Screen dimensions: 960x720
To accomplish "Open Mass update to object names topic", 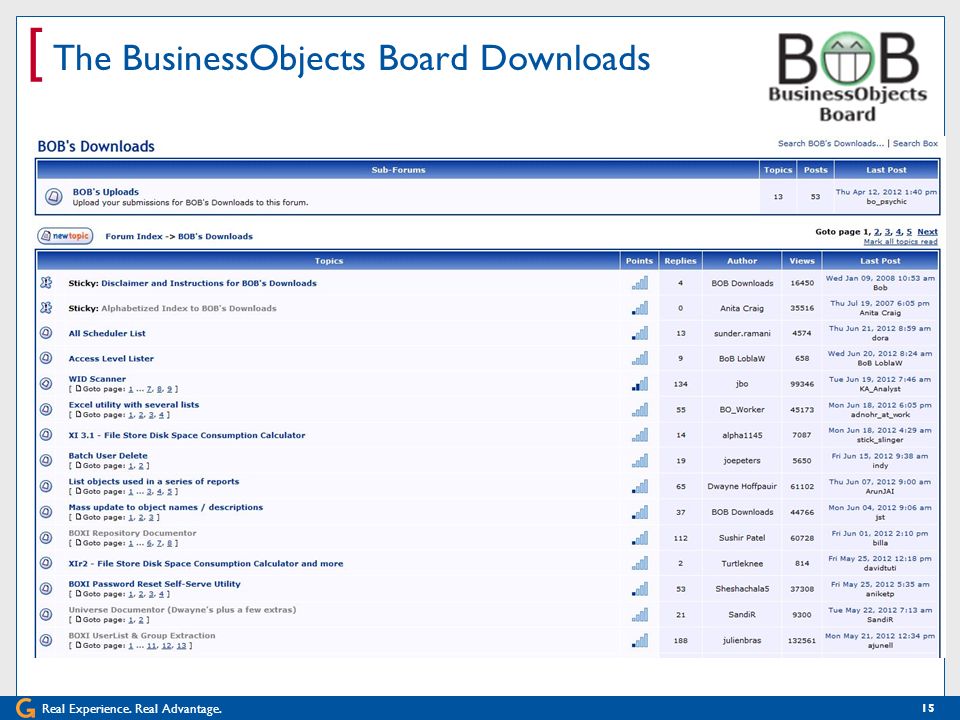I will point(165,507).
